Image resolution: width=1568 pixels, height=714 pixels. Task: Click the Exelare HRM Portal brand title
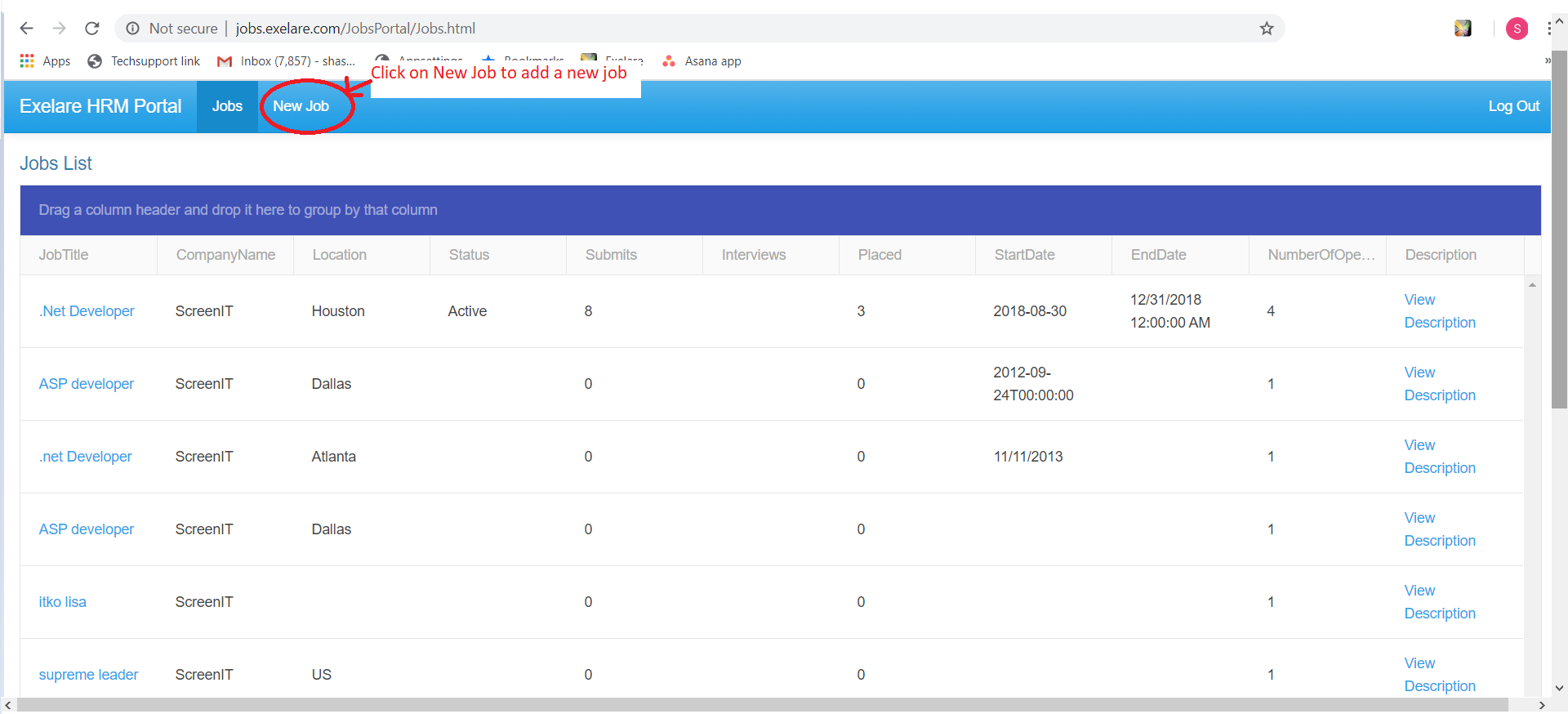[100, 106]
